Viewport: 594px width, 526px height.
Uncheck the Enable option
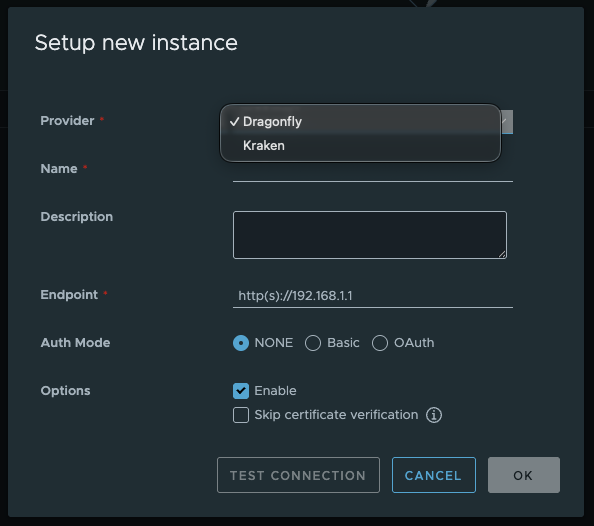pos(241,391)
